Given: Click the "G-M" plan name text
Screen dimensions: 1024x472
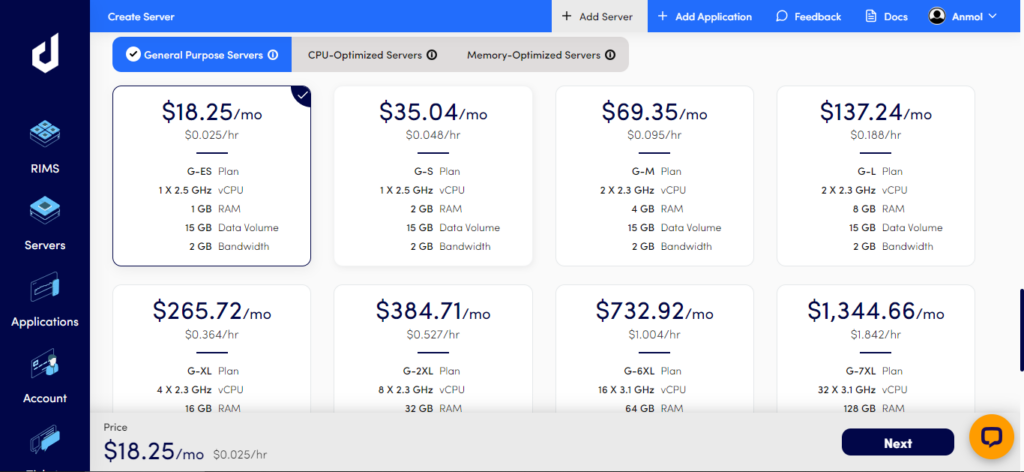Looking at the screenshot, I should tap(643, 172).
